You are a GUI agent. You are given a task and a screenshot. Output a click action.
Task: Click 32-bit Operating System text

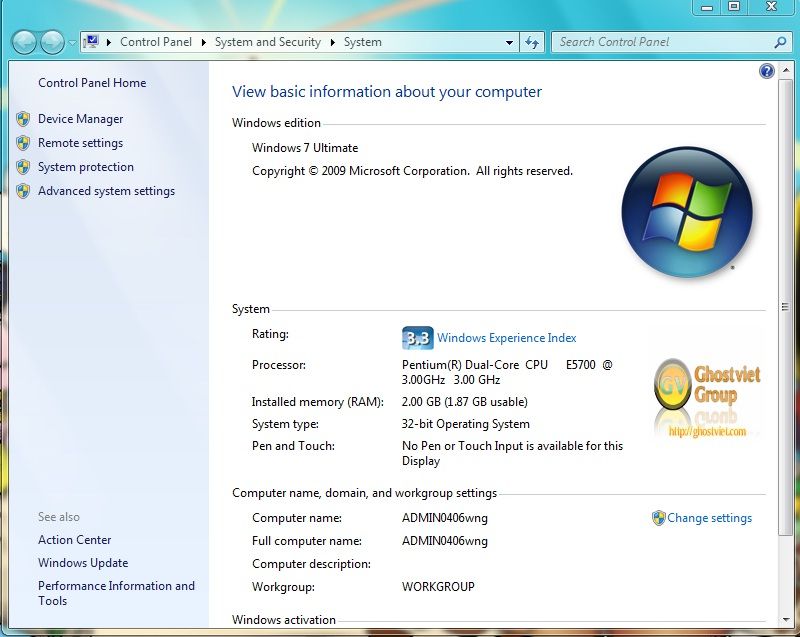click(465, 424)
